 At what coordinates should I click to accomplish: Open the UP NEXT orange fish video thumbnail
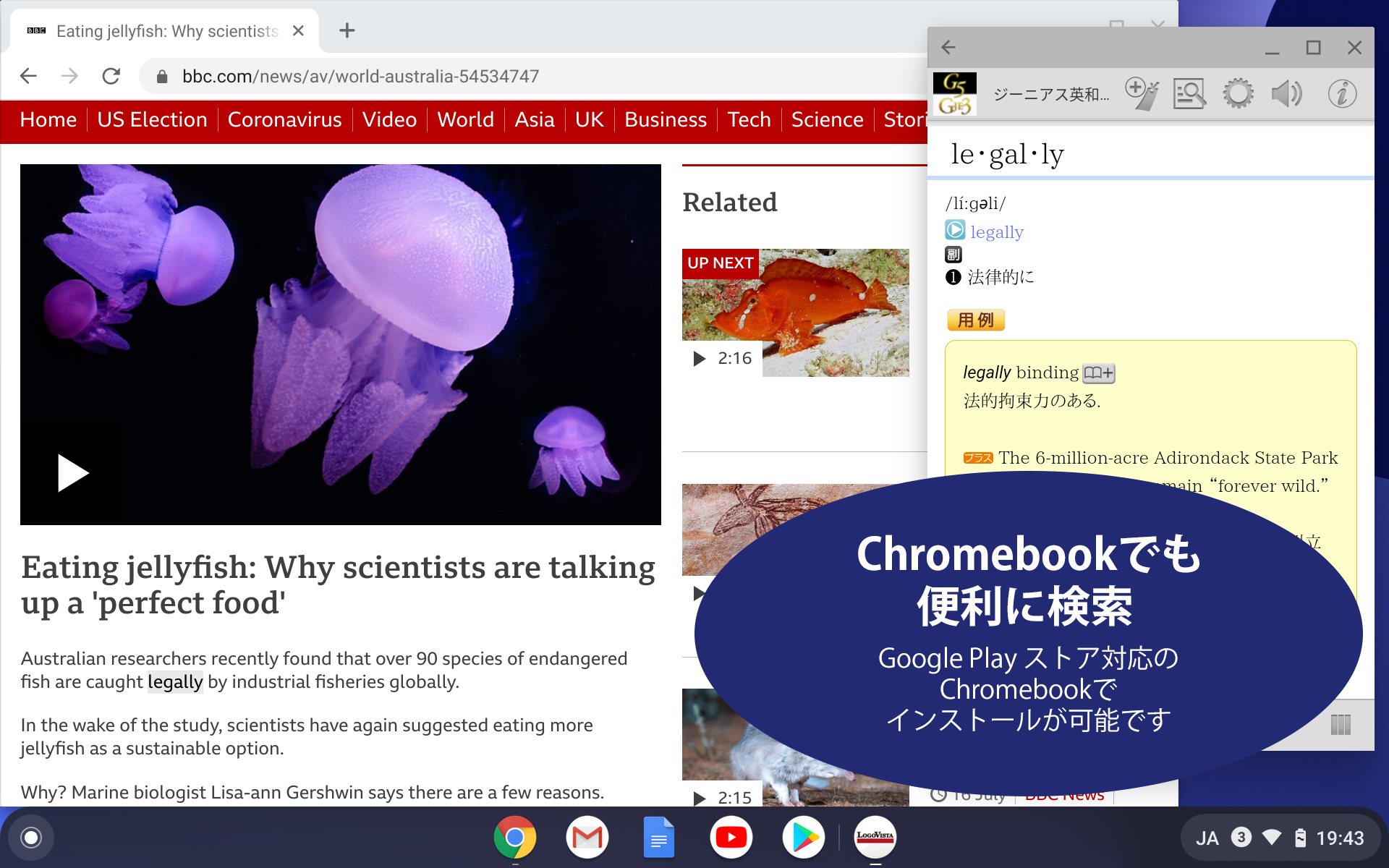[796, 312]
